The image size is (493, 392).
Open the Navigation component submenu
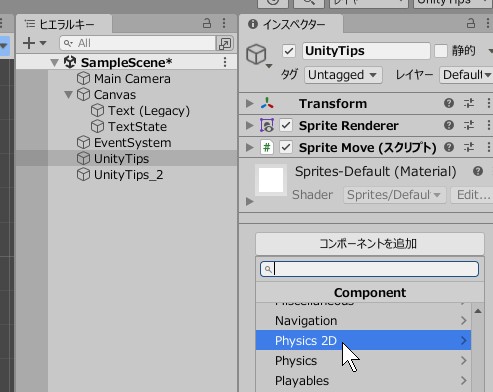pyautogui.click(x=363, y=321)
